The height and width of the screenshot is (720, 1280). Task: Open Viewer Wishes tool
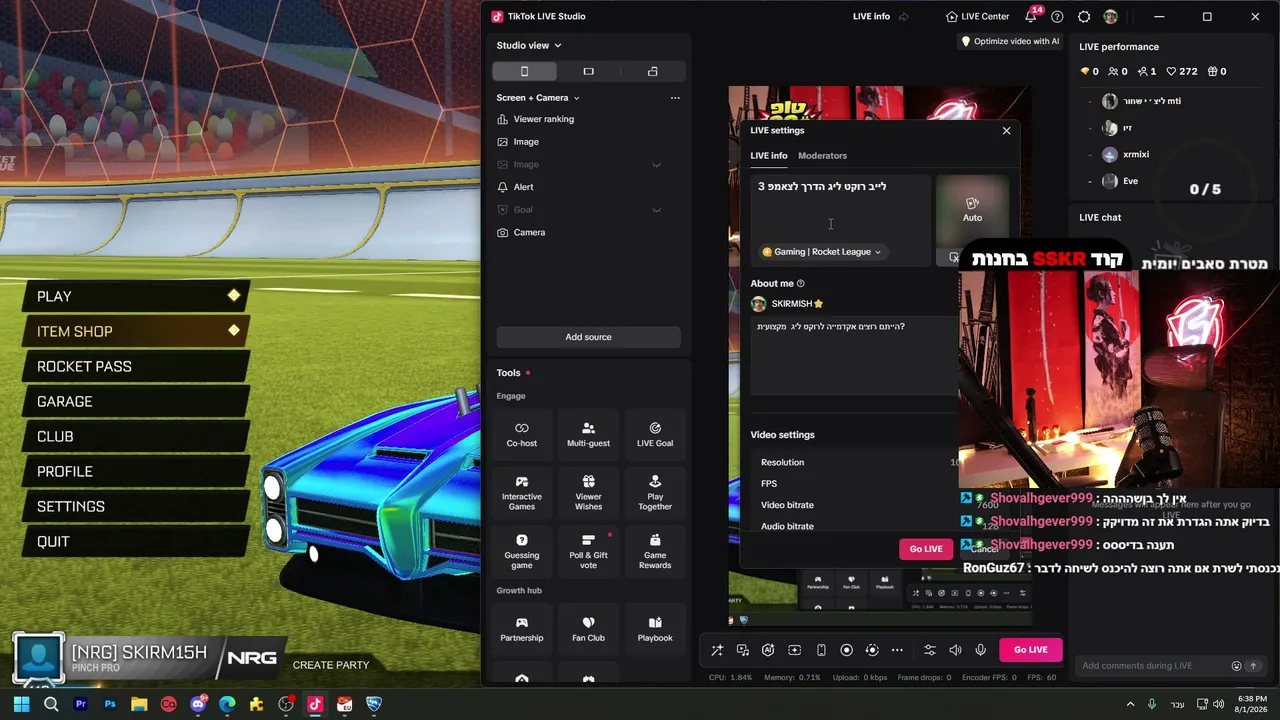click(x=588, y=494)
